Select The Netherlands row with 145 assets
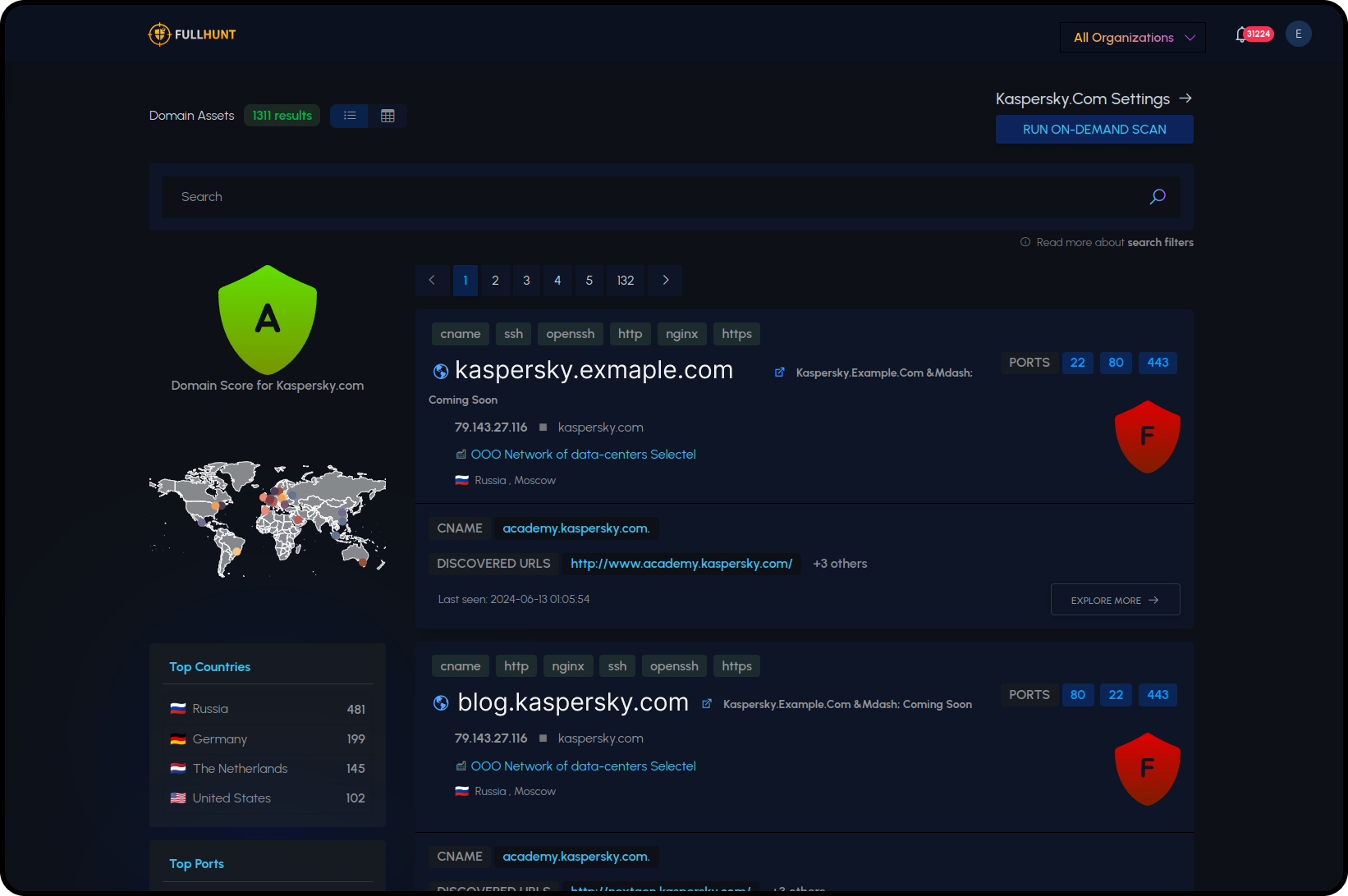1348x896 pixels. pos(268,769)
